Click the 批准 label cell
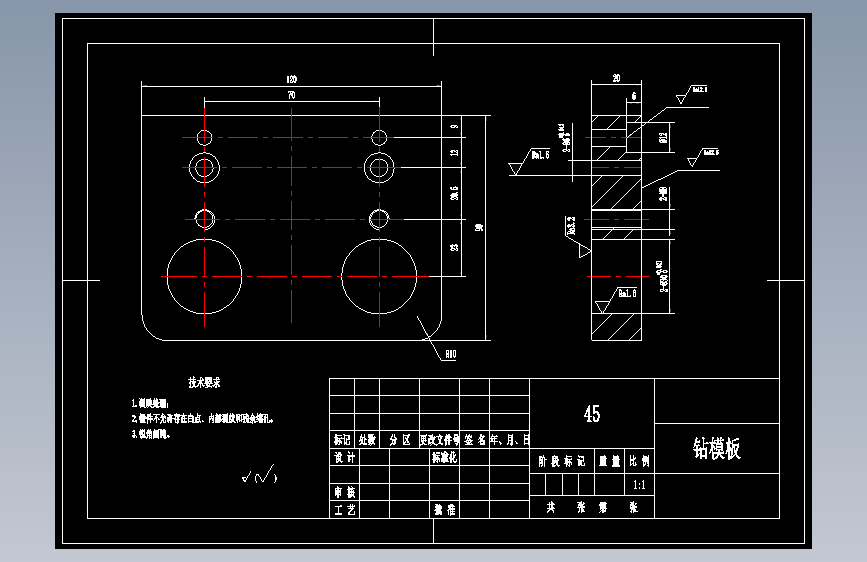This screenshot has height=562, width=867. [x=445, y=509]
